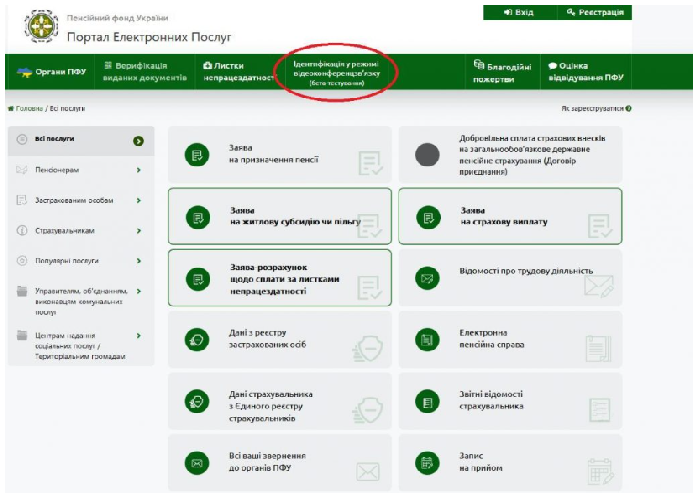
Task: Click green icon on Заява на призначення пенсії
Action: pos(197,154)
